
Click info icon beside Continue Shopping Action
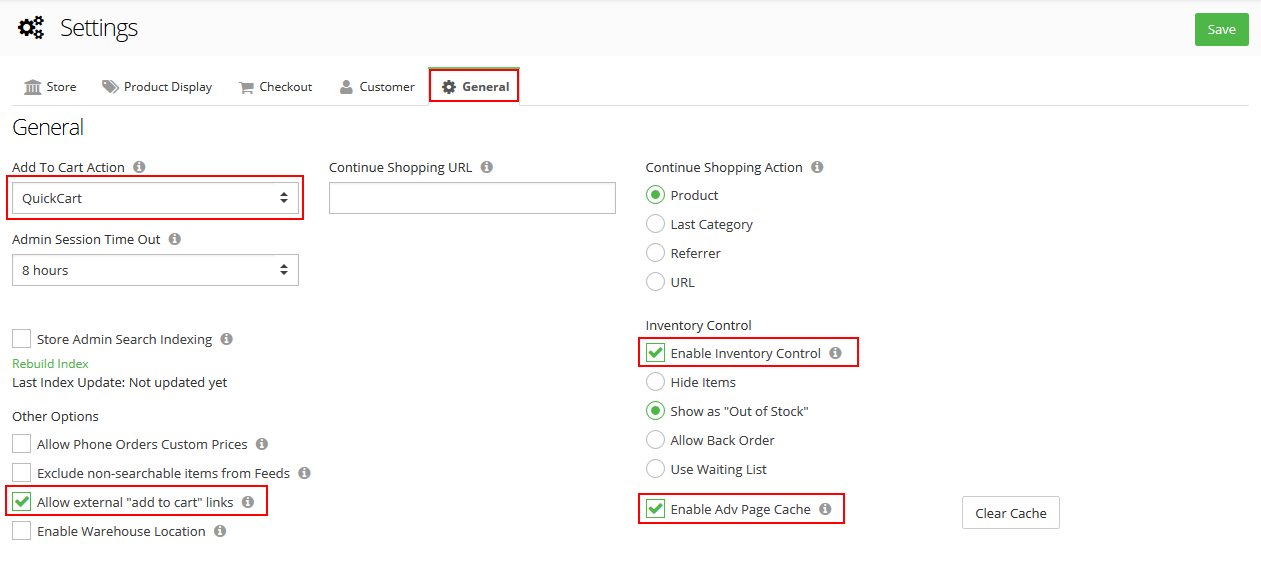(x=817, y=167)
